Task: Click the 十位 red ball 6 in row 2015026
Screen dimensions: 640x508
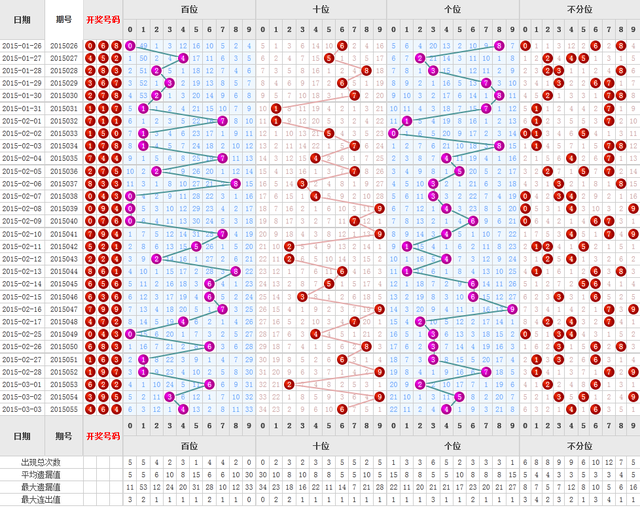Action: coord(342,46)
